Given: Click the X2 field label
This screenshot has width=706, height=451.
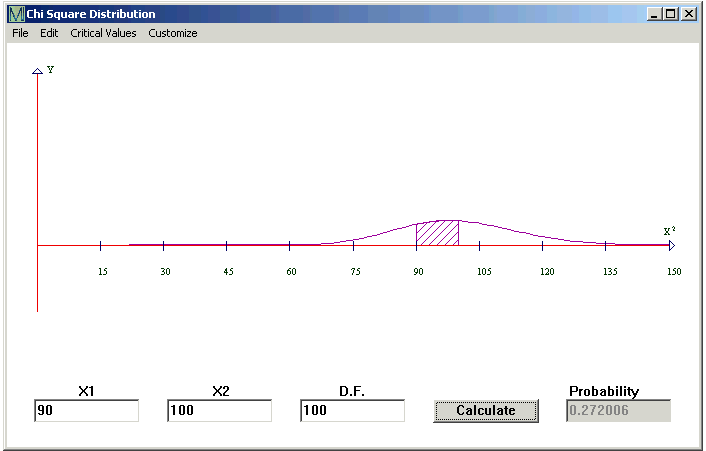Looking at the screenshot, I should [x=221, y=391].
